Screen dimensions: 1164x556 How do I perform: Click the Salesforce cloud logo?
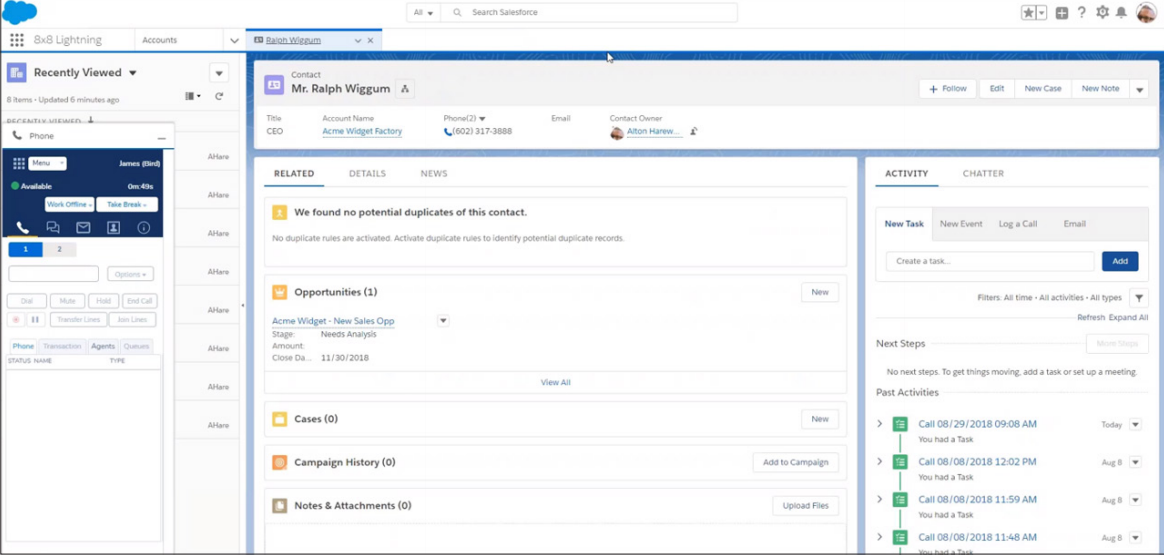point(19,12)
